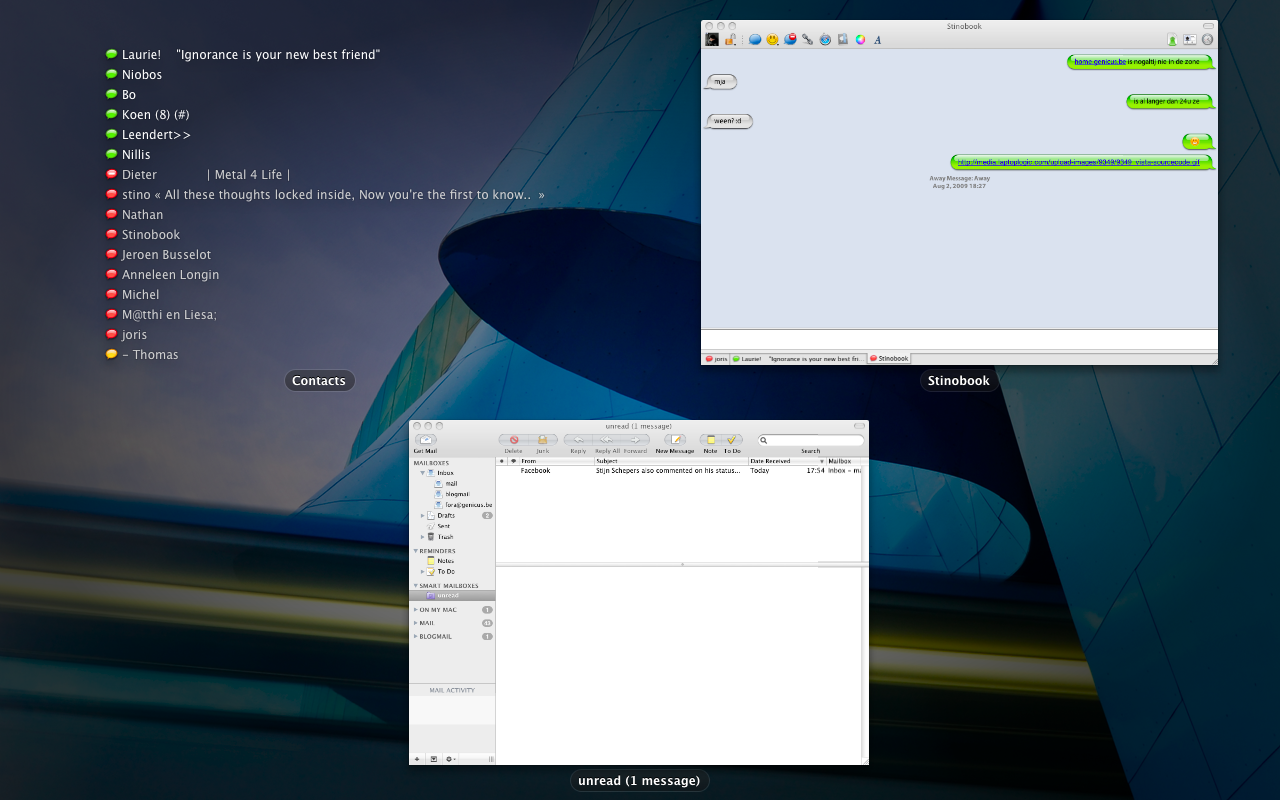
Task: Click the To Do toolbar button in Mail
Action: [732, 439]
